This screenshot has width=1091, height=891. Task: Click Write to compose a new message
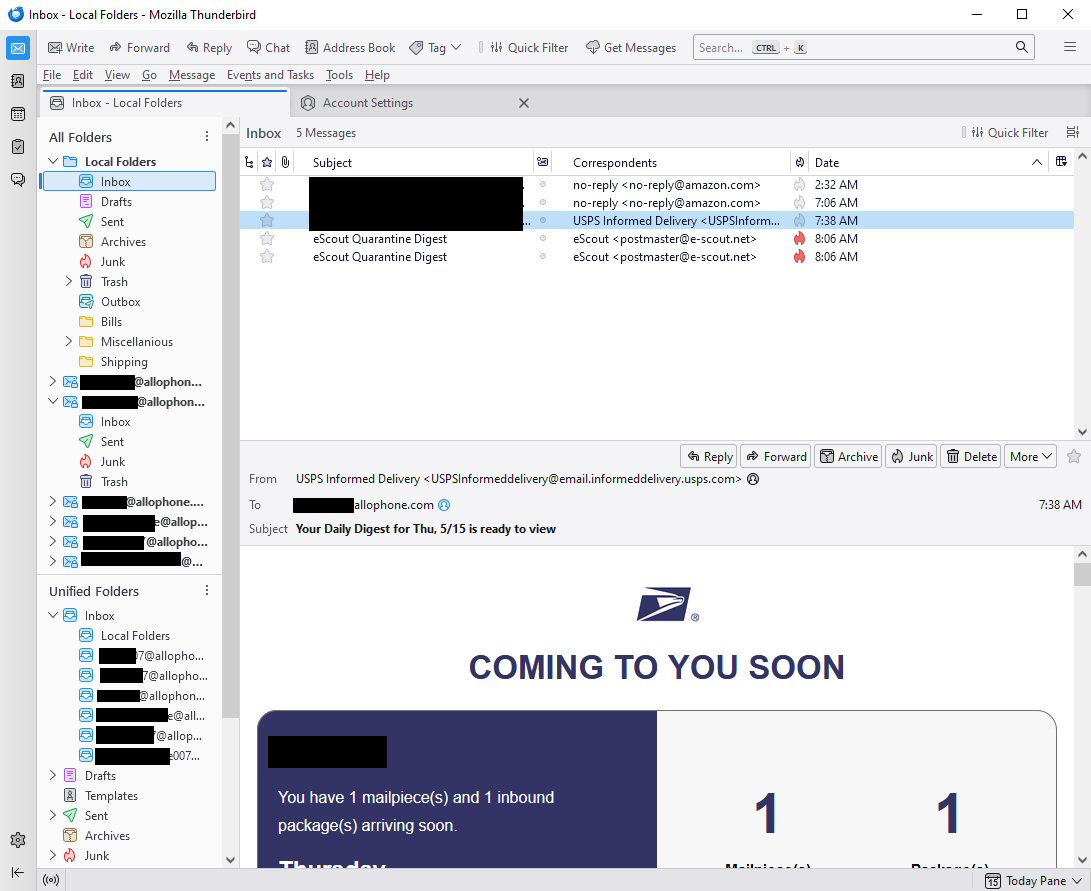pyautogui.click(x=71, y=47)
